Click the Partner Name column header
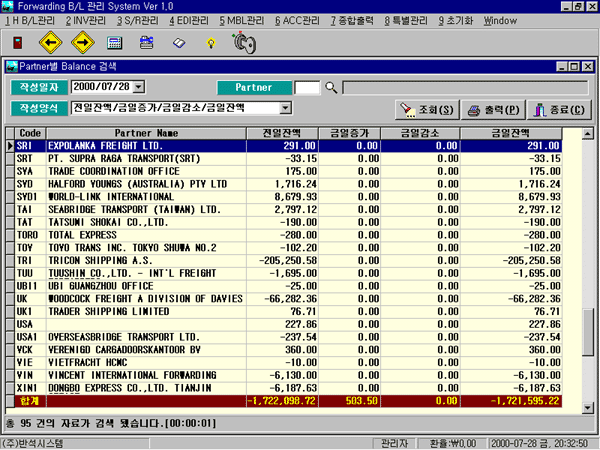 tap(146, 133)
